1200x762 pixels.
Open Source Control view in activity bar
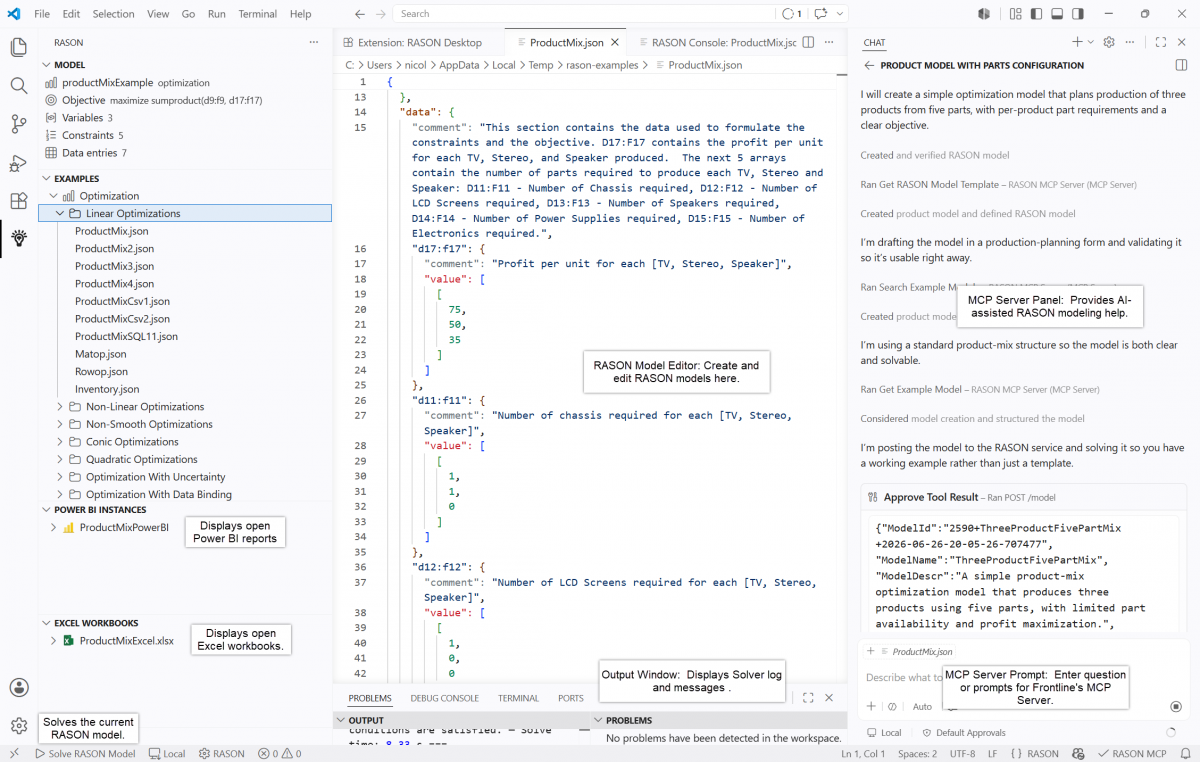[x=18, y=124]
